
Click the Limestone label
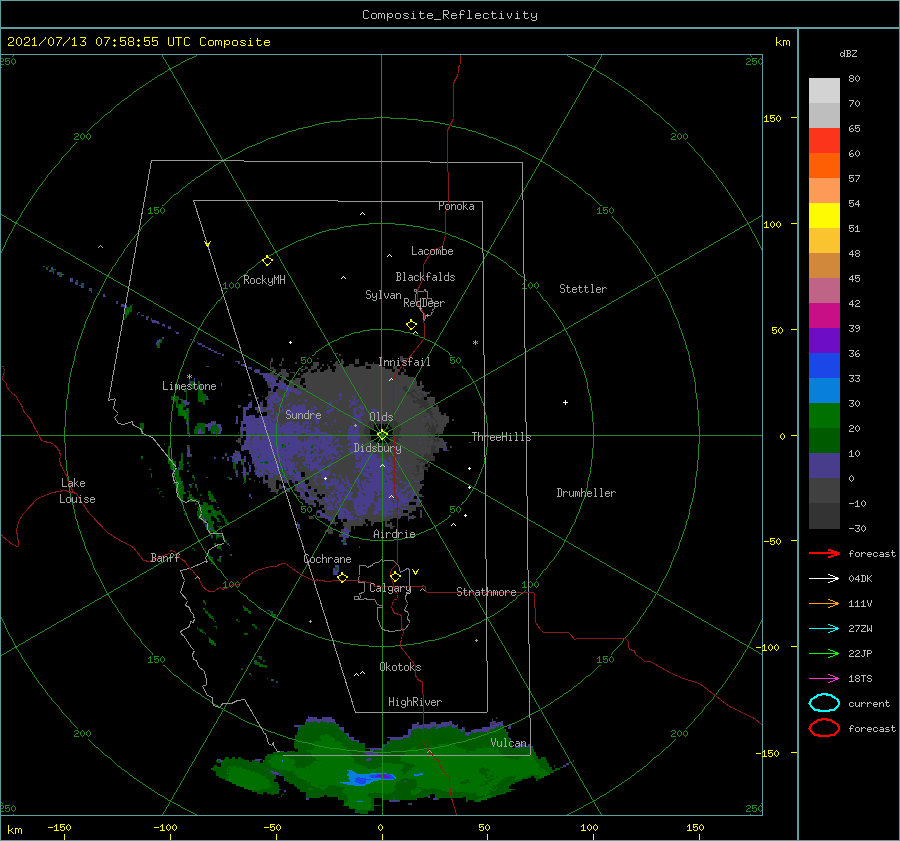(x=189, y=386)
